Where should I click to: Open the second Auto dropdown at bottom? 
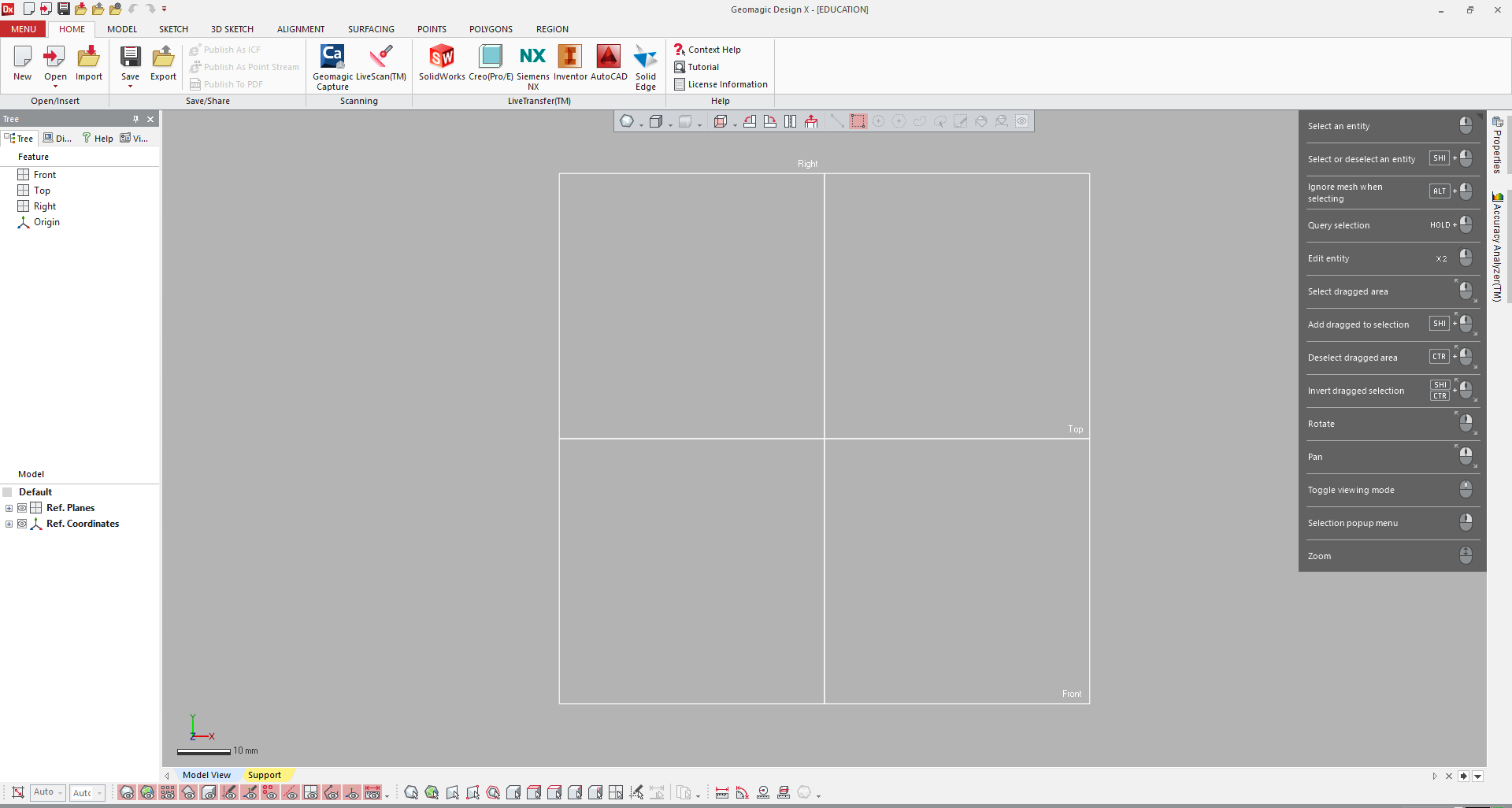click(x=87, y=793)
